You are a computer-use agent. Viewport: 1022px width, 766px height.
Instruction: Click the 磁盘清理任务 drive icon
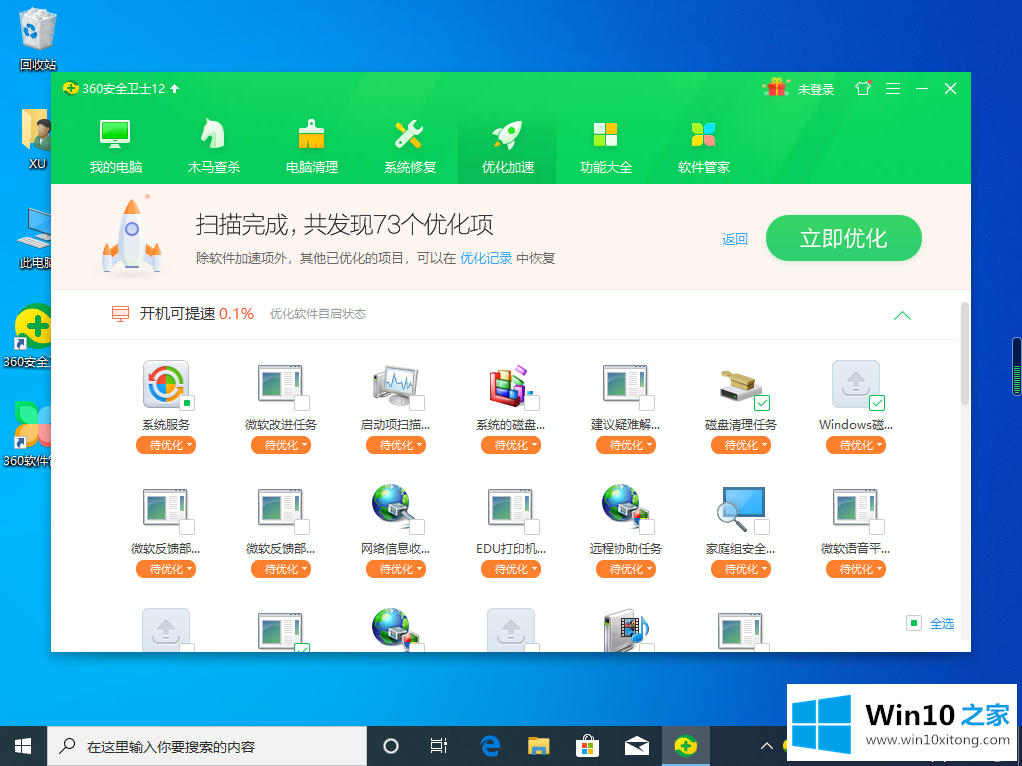(740, 385)
